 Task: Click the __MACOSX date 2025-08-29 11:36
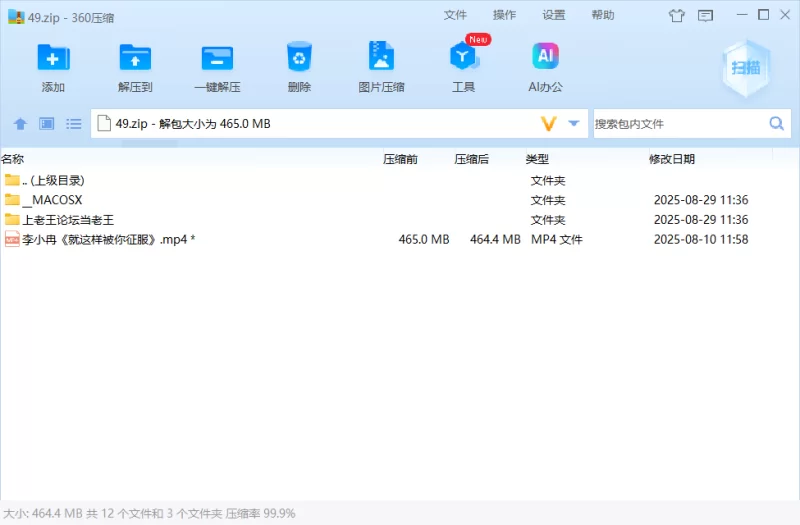pos(701,200)
